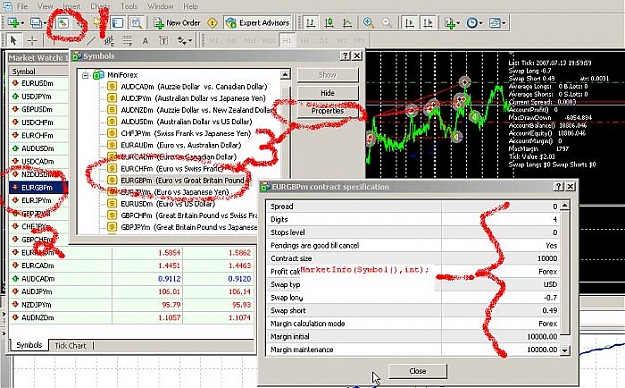The image size is (625, 388).
Task: Open the arrows tool dropdown arrow
Action: pos(190,40)
